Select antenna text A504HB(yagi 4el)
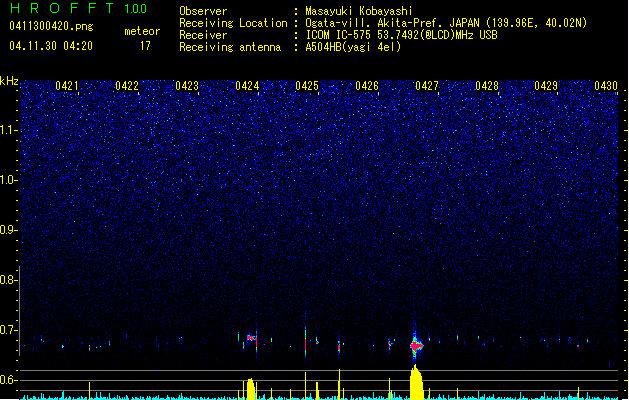The width and height of the screenshot is (629, 400). coord(353,47)
